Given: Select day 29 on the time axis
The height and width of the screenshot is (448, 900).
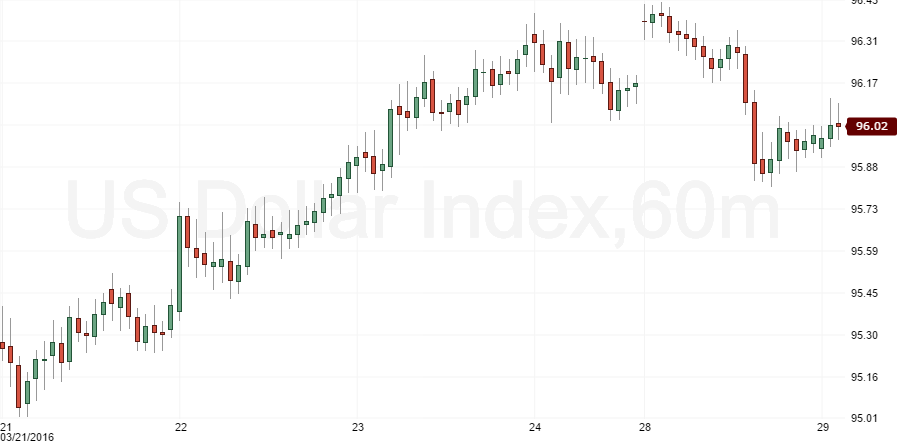Looking at the screenshot, I should click(x=821, y=427).
